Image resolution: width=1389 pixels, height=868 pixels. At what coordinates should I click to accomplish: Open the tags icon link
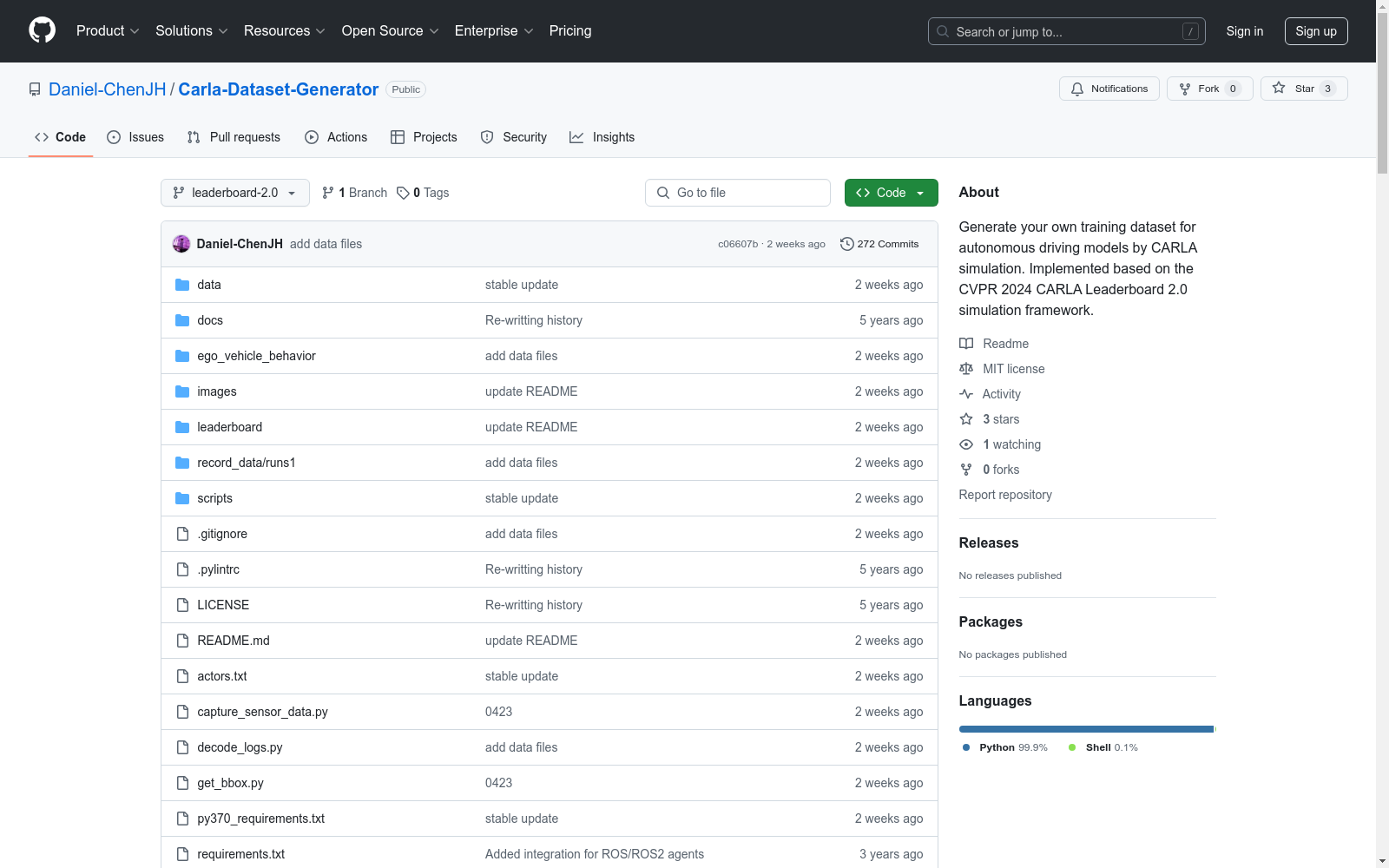[x=403, y=193]
